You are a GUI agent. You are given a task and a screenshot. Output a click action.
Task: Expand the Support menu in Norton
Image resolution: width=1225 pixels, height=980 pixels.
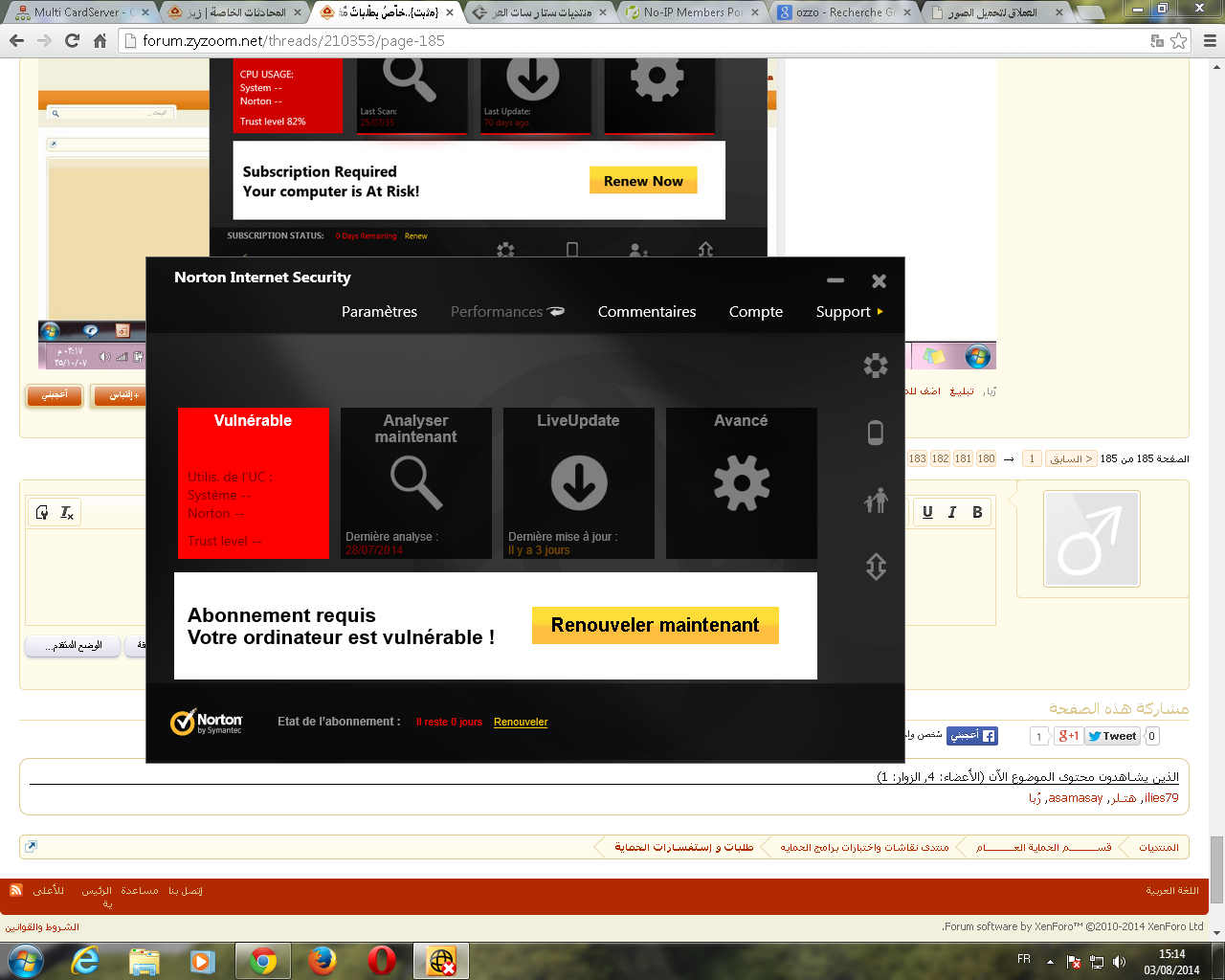pos(849,312)
